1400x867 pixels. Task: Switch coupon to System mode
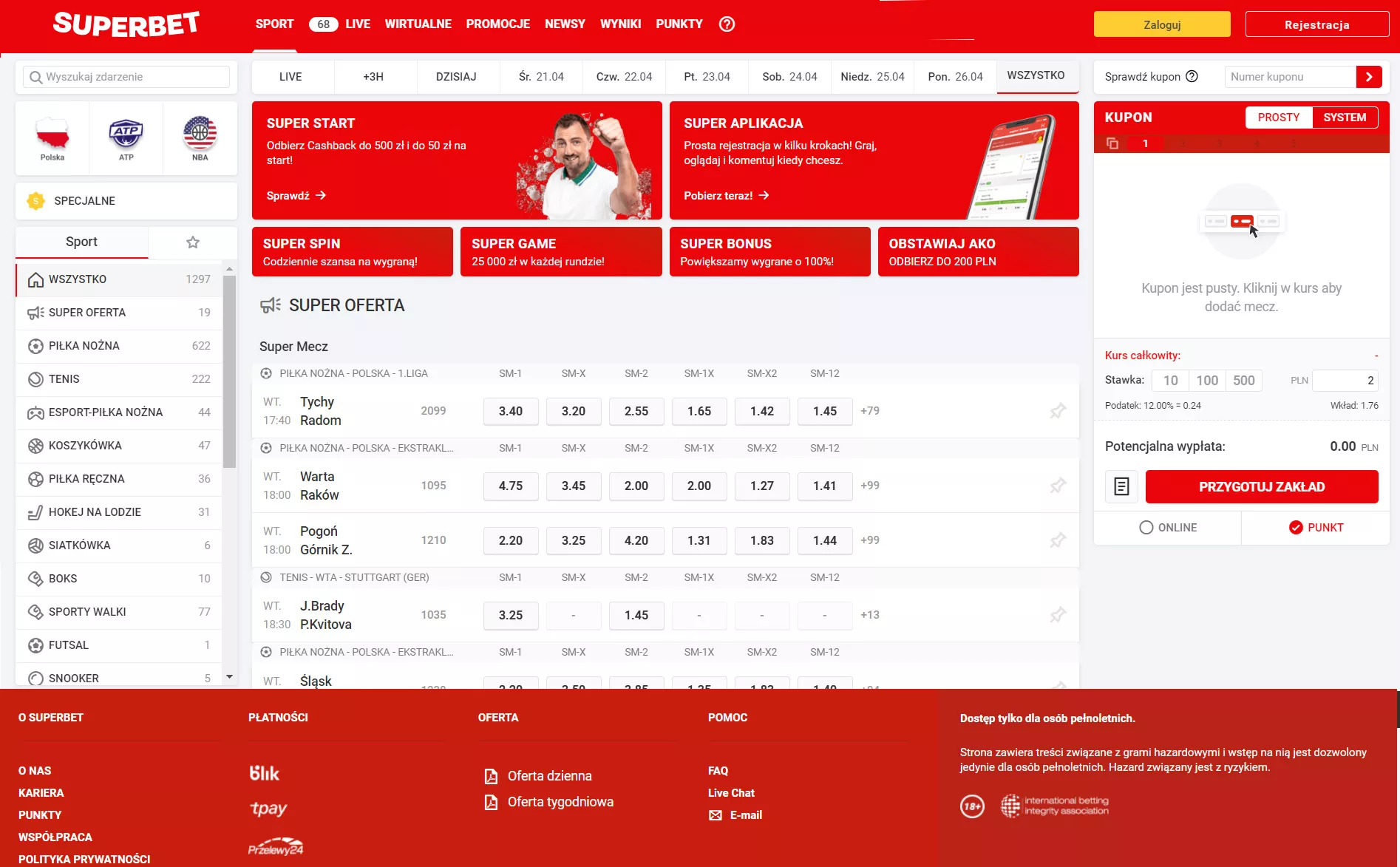(1345, 118)
